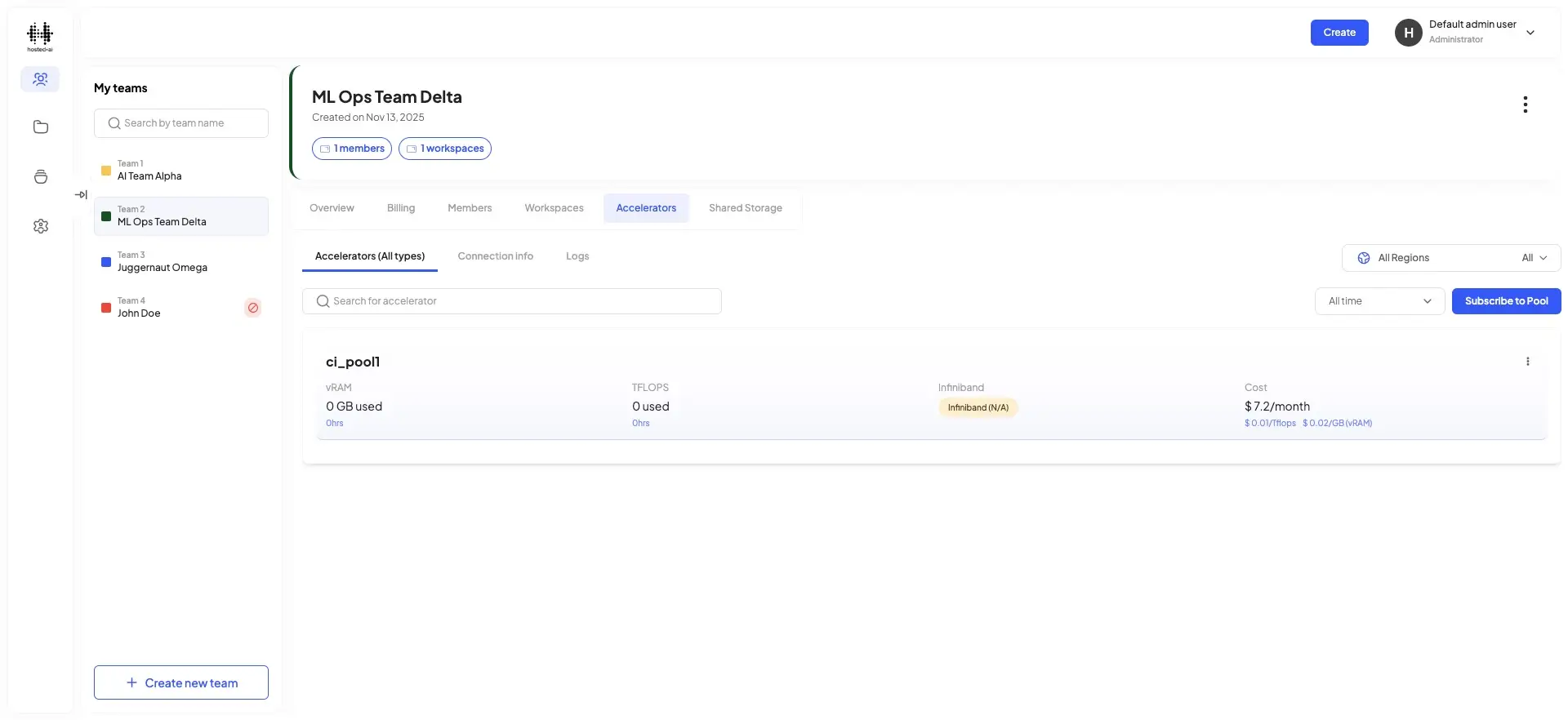Switch to the Workspaces tab
Screen dimensions: 1568x720
point(554,208)
